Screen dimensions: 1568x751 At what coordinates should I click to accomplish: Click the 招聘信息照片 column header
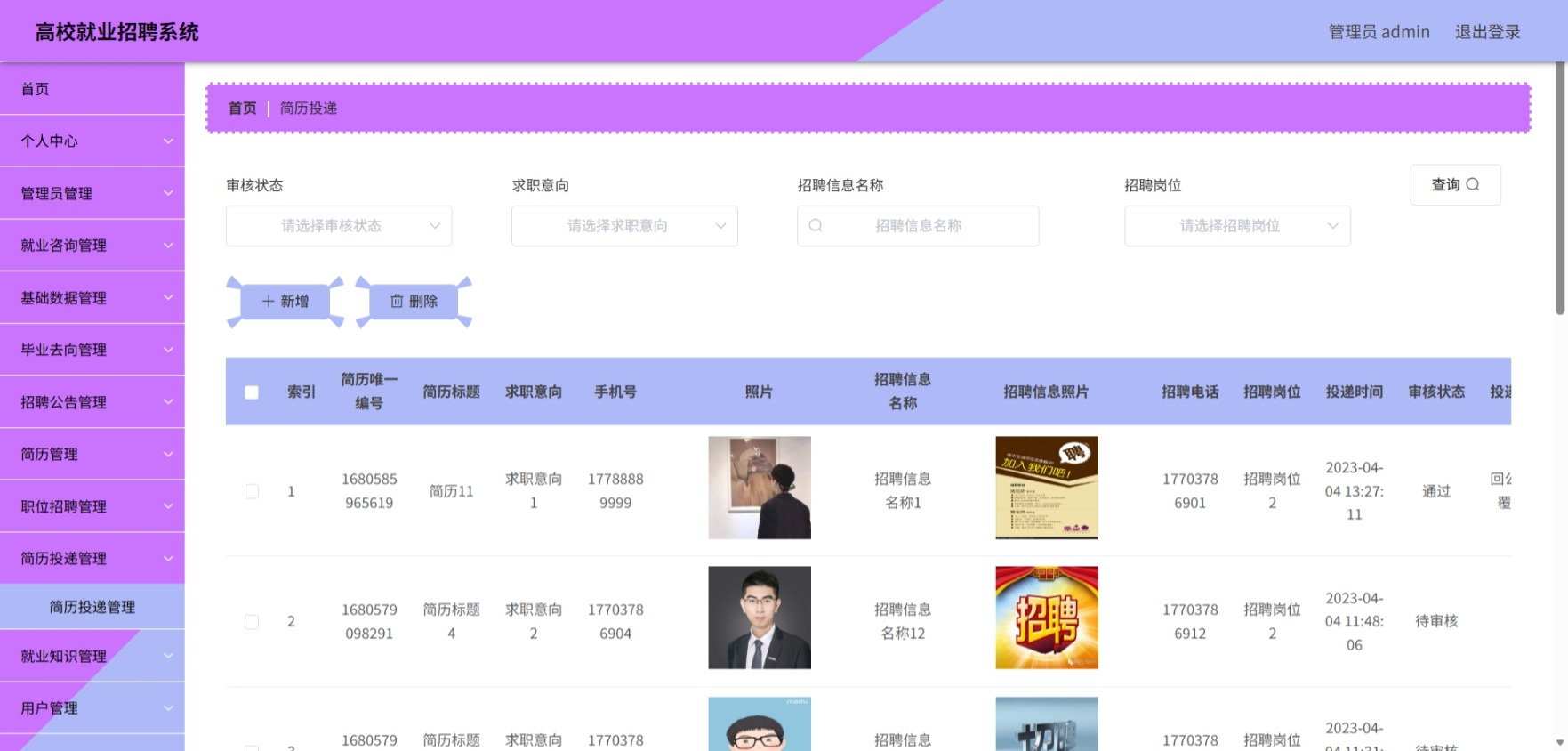(x=1046, y=392)
